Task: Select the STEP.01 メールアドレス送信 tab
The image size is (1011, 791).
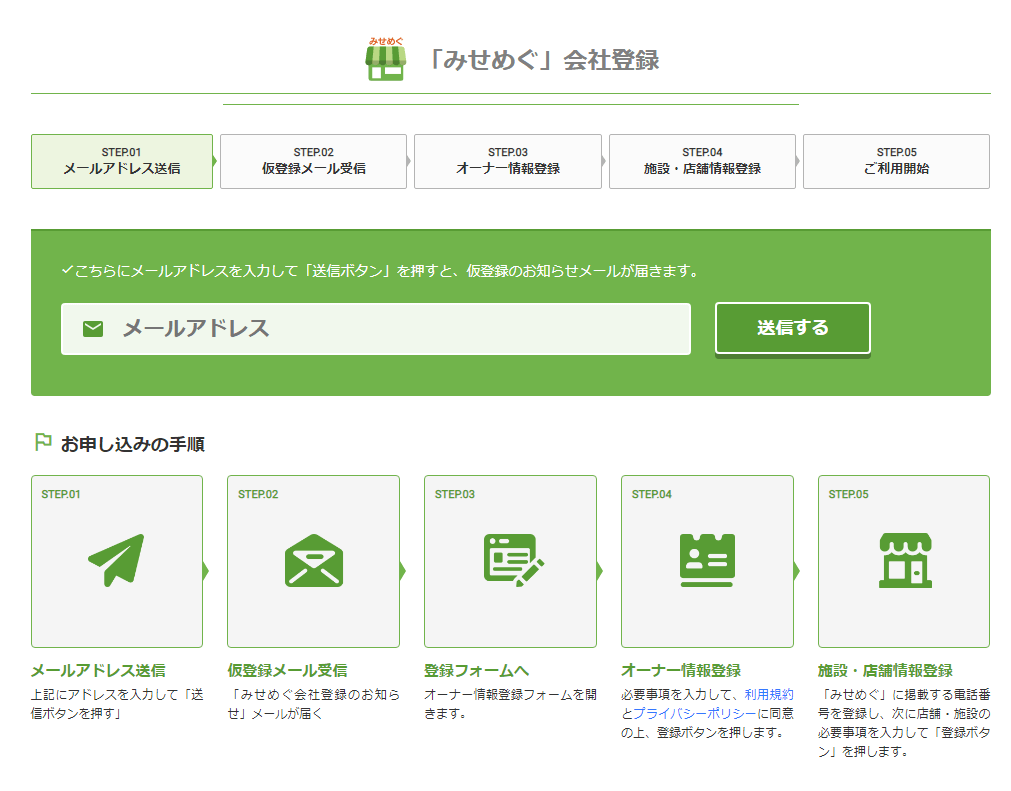Action: coord(122,161)
